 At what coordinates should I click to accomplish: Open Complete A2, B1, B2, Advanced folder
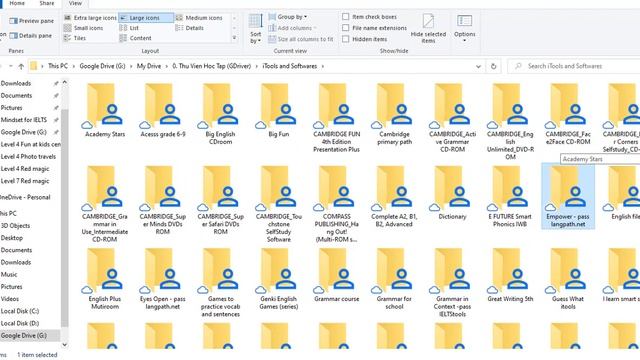point(394,196)
